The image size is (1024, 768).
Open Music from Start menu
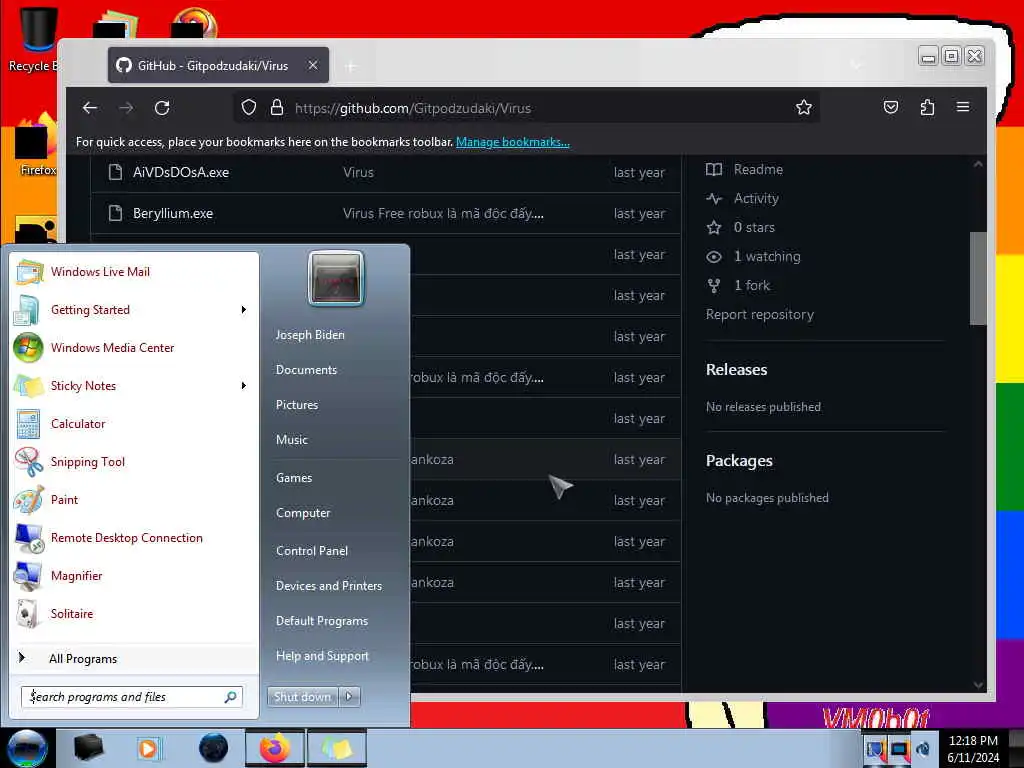tap(292, 440)
